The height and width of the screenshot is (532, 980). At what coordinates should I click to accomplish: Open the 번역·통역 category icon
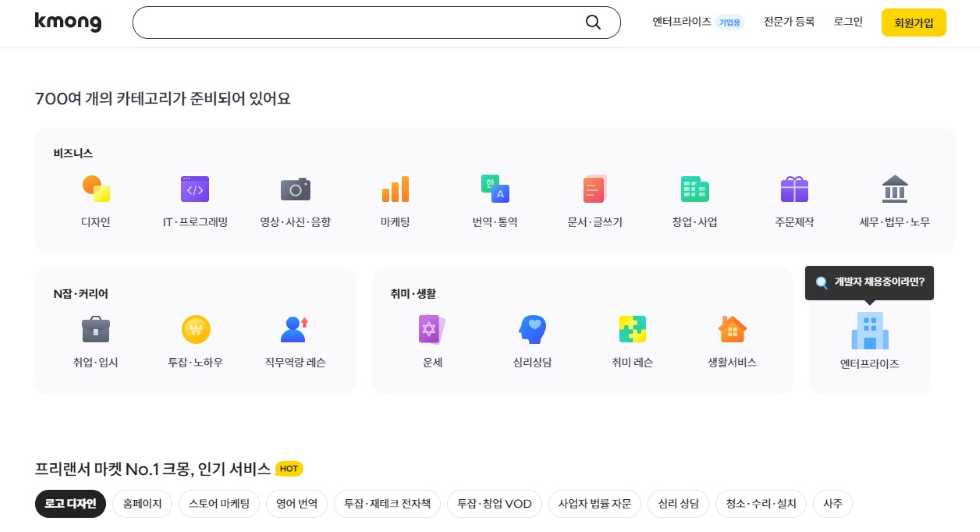495,189
